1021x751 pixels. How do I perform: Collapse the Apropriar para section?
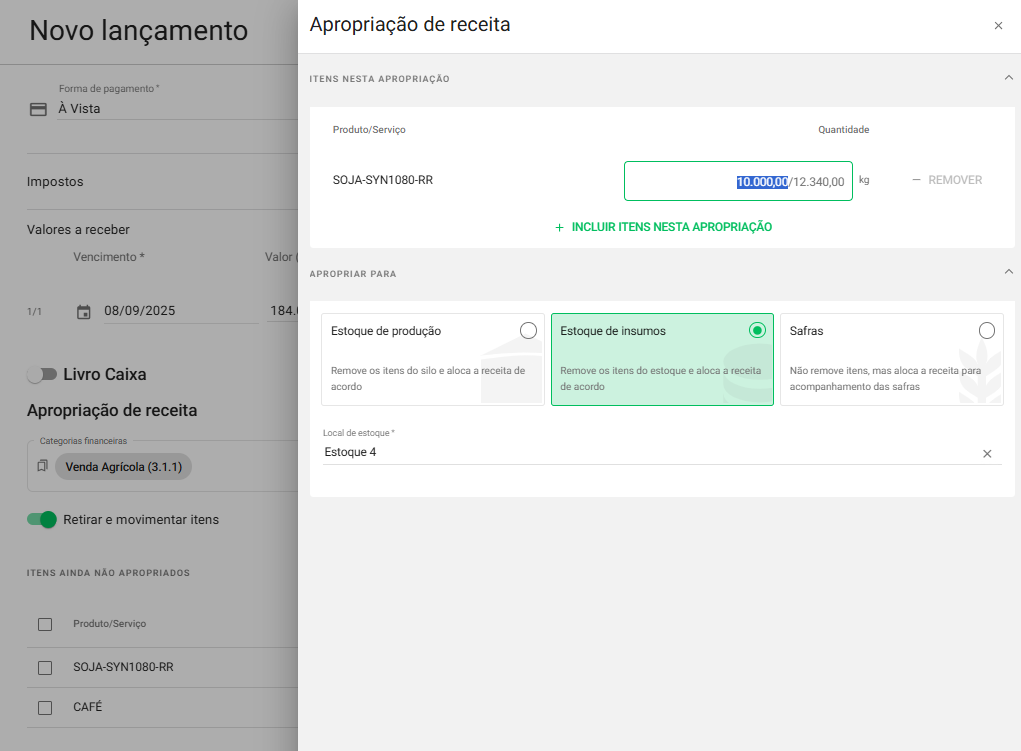pyautogui.click(x=1008, y=272)
